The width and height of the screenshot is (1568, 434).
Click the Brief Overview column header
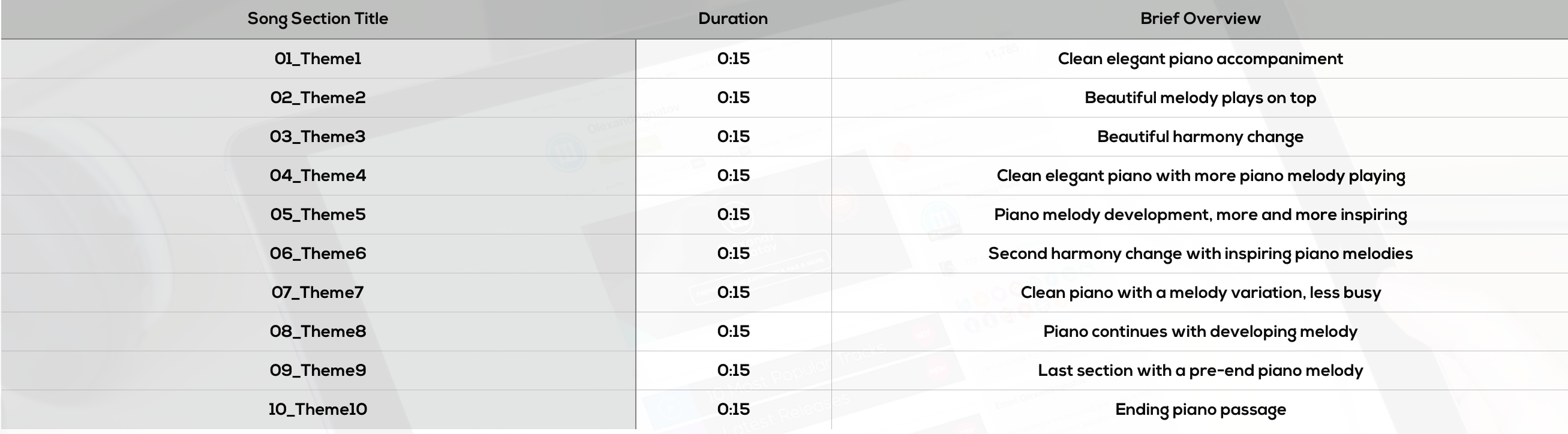[1200, 18]
